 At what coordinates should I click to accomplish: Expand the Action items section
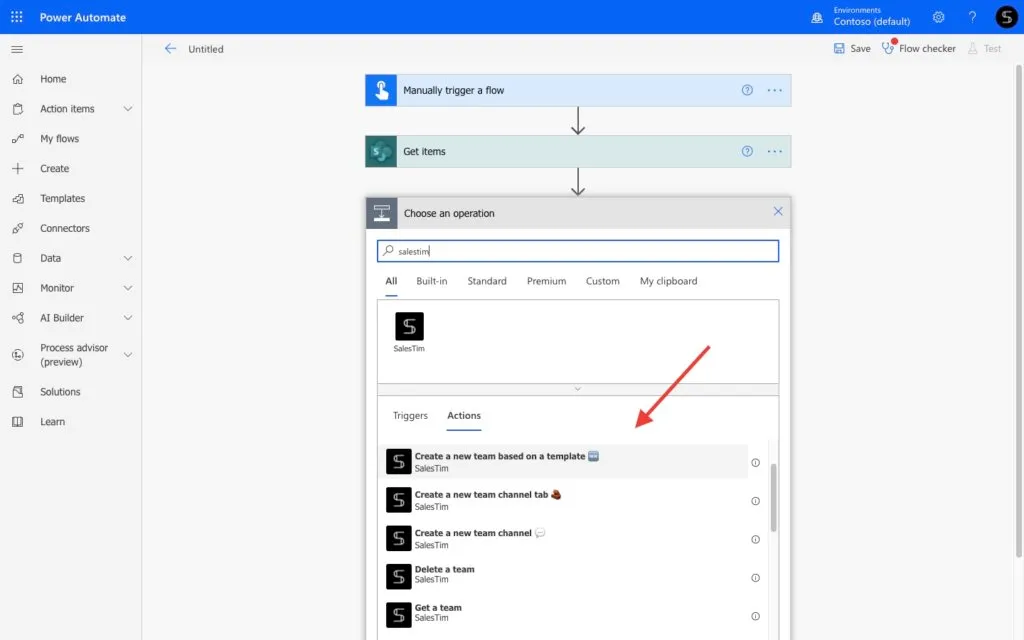coord(128,109)
